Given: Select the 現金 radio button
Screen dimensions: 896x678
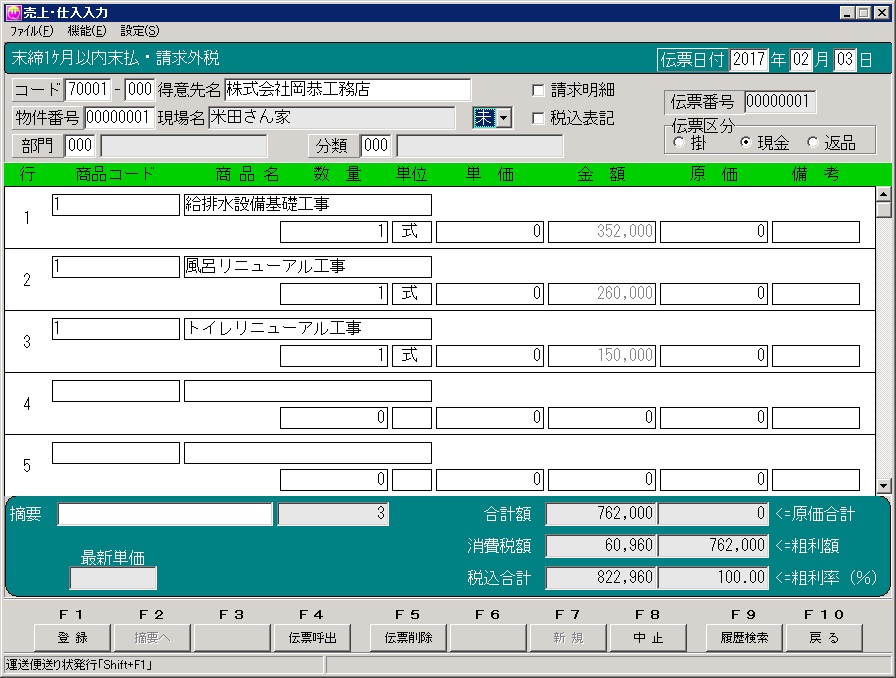Looking at the screenshot, I should click(x=745, y=142).
